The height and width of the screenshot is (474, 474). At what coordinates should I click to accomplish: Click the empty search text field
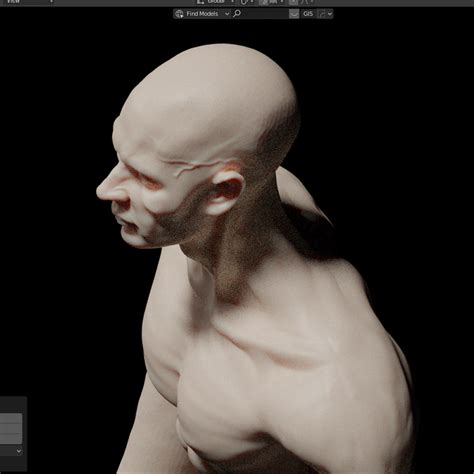264,14
